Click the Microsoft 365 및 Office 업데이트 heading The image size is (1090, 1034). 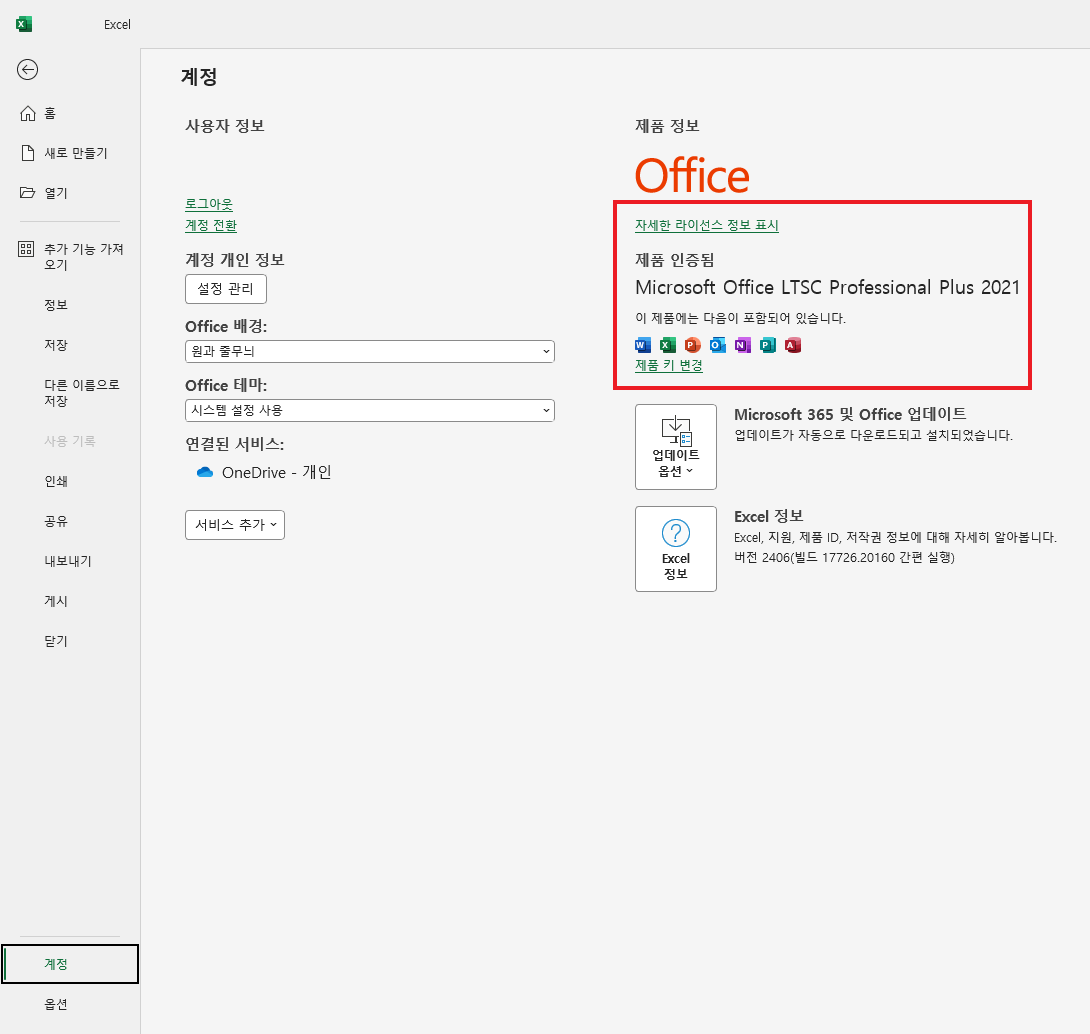[x=850, y=414]
